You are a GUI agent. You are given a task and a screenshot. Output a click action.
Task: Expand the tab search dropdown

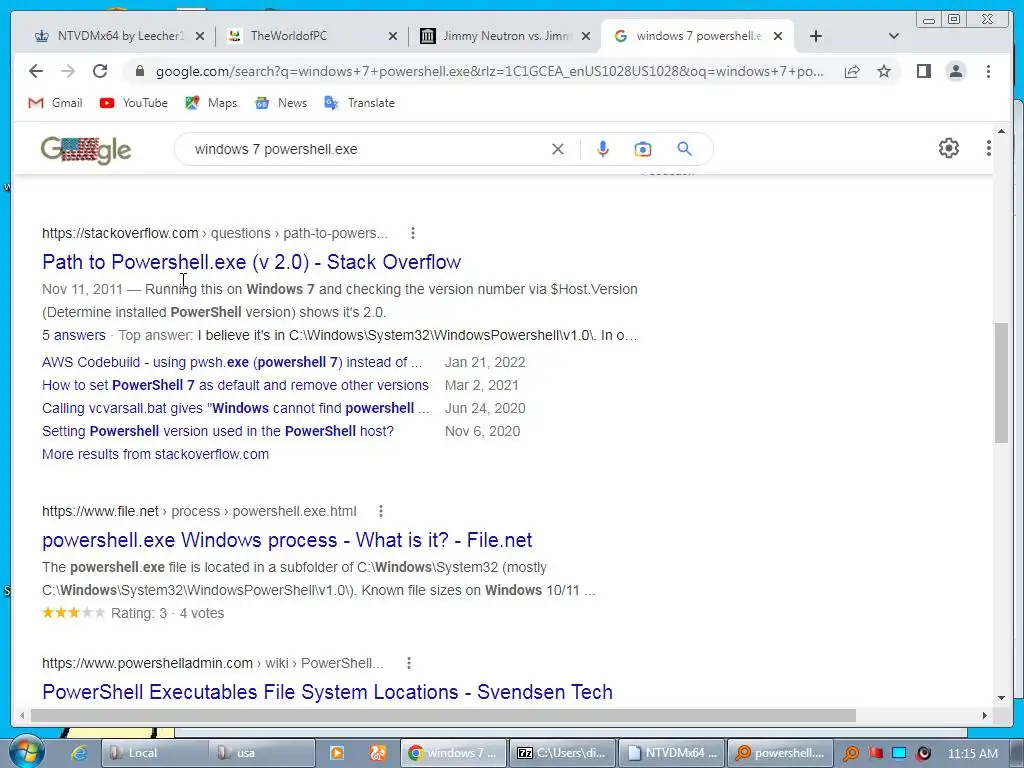pos(893,36)
